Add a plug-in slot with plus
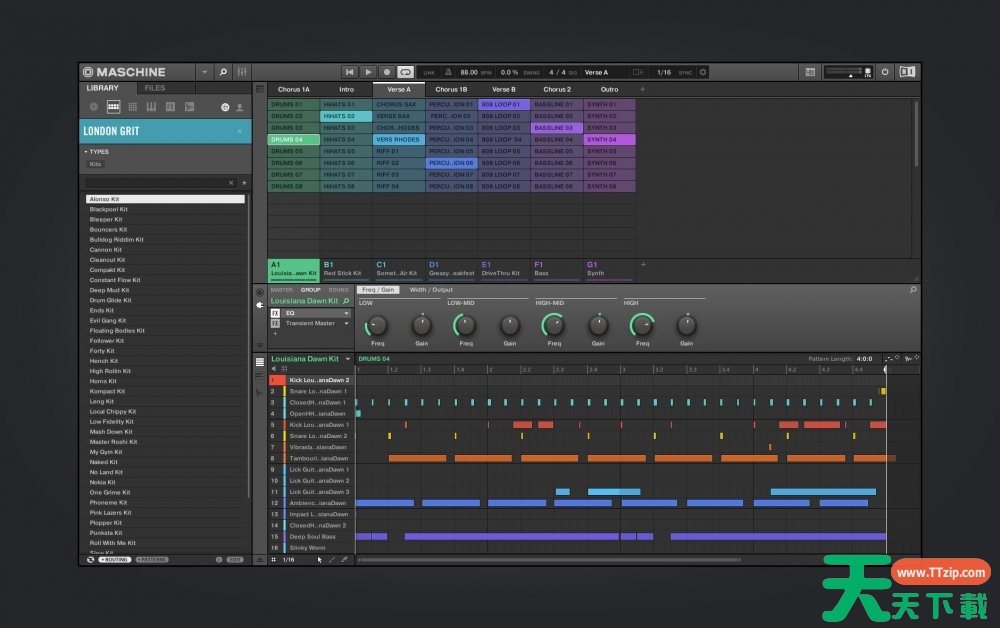This screenshot has height=628, width=1000. click(276, 333)
